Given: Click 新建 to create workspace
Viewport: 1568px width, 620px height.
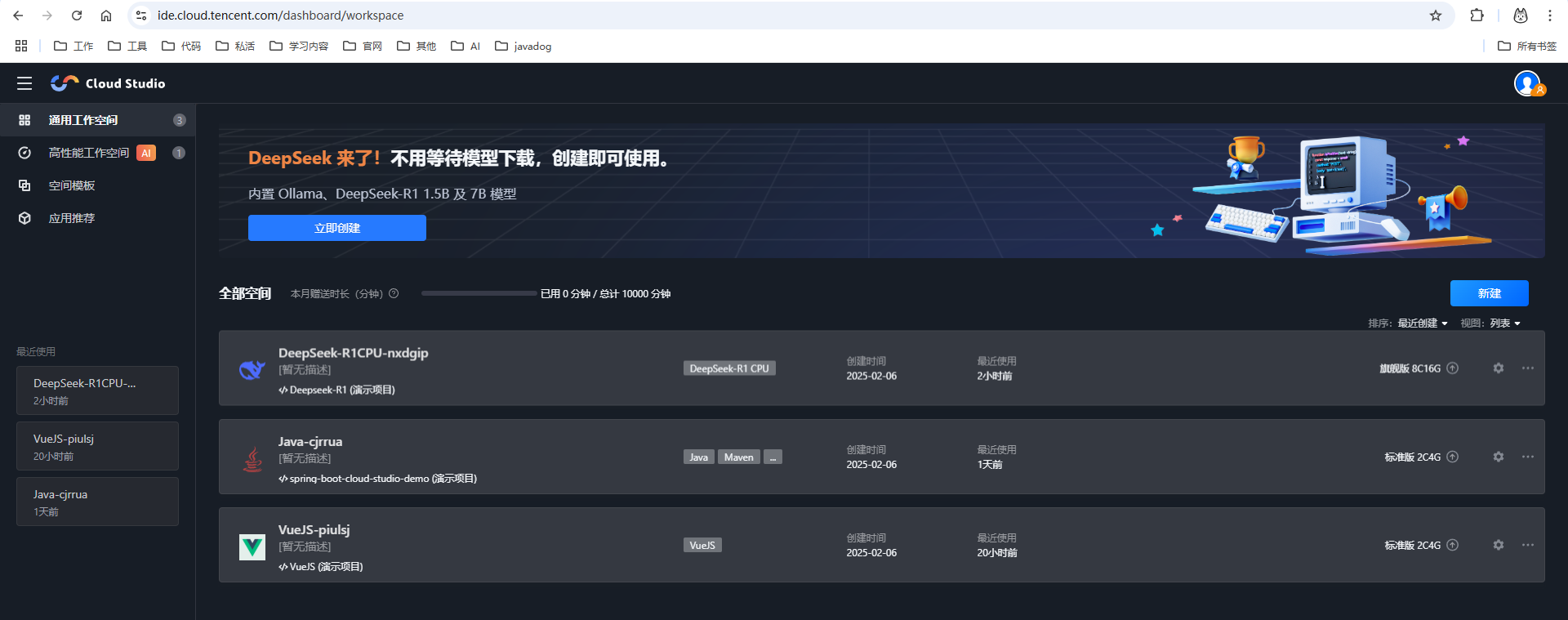Looking at the screenshot, I should pos(1490,293).
